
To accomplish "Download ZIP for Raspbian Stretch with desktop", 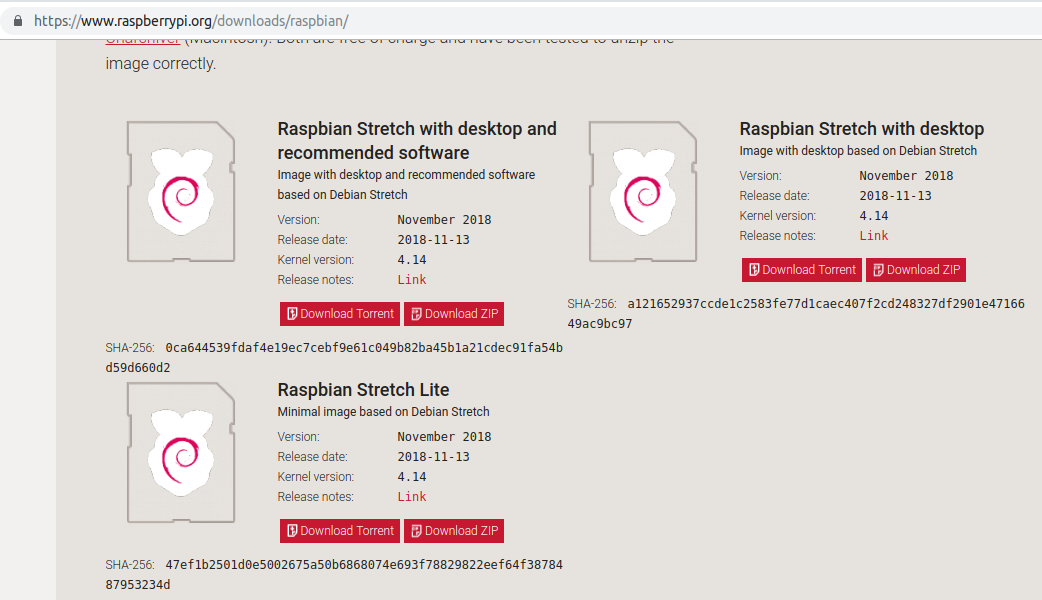I will [916, 270].
